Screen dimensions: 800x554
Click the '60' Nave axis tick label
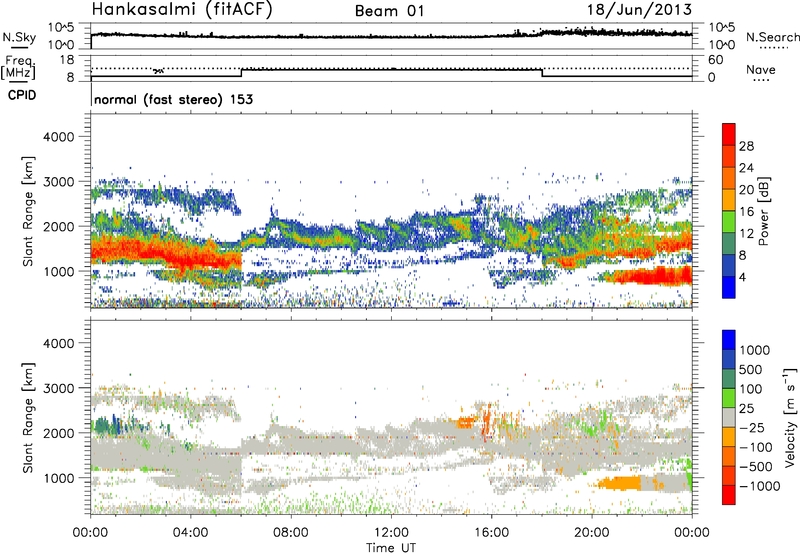[715, 60]
